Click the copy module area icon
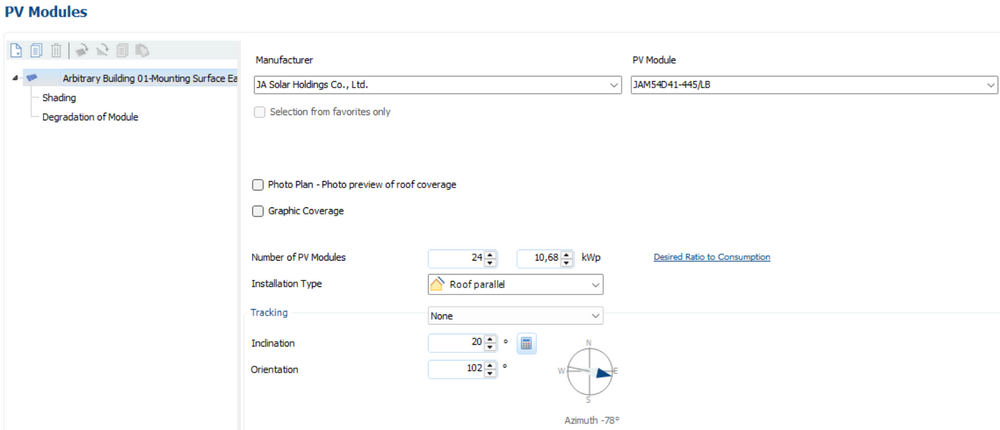Viewport: 1000px width, 430px height. coord(36,50)
